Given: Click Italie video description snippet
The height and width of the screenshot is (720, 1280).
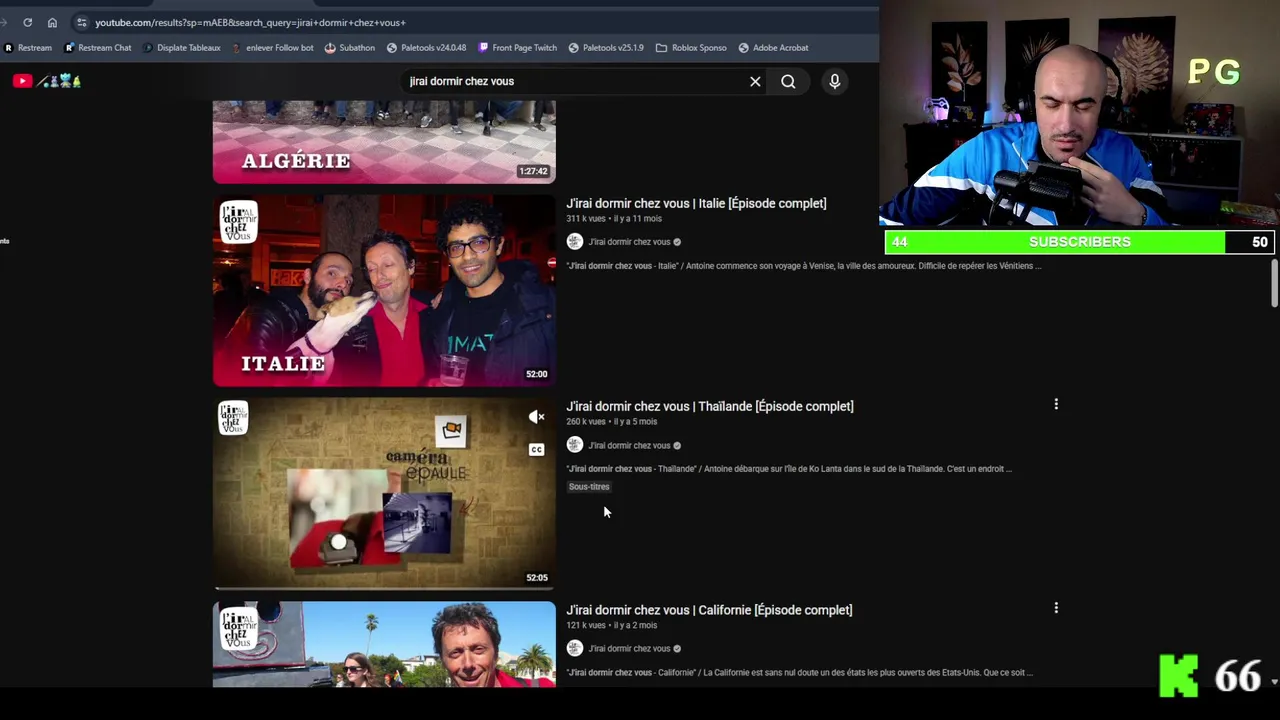Looking at the screenshot, I should tap(804, 266).
